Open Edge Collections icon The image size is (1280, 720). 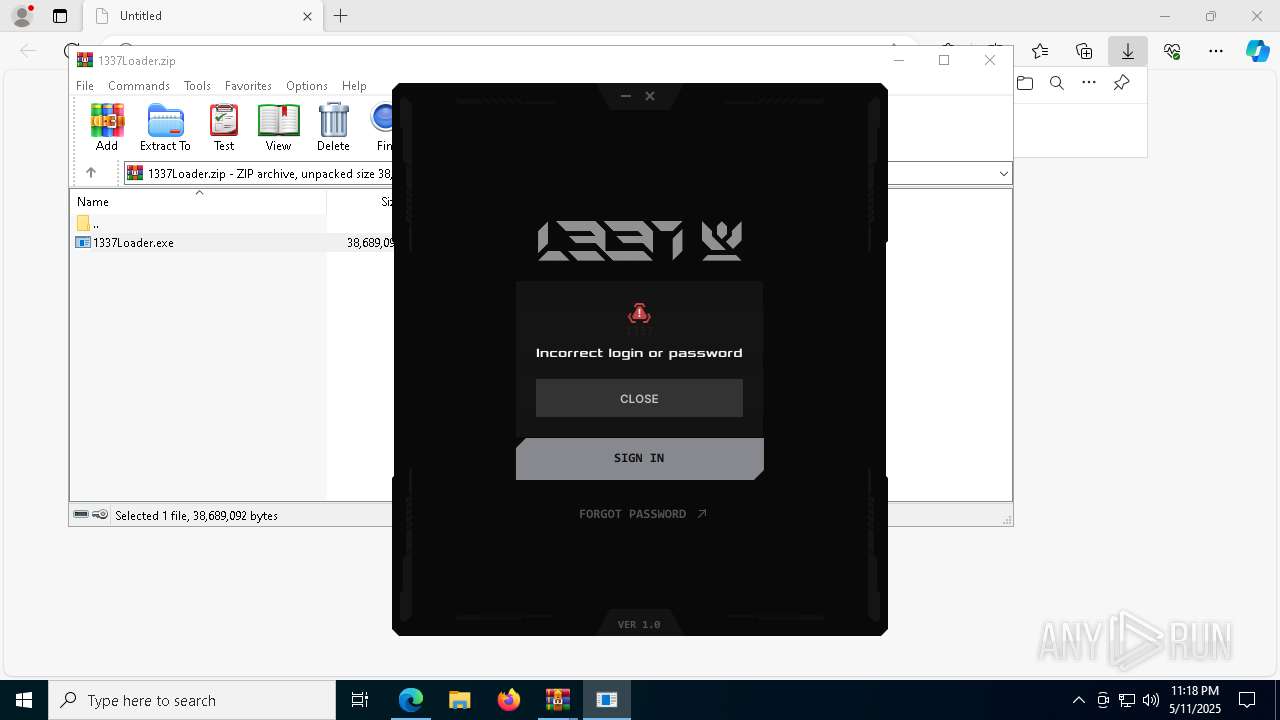(x=1084, y=51)
